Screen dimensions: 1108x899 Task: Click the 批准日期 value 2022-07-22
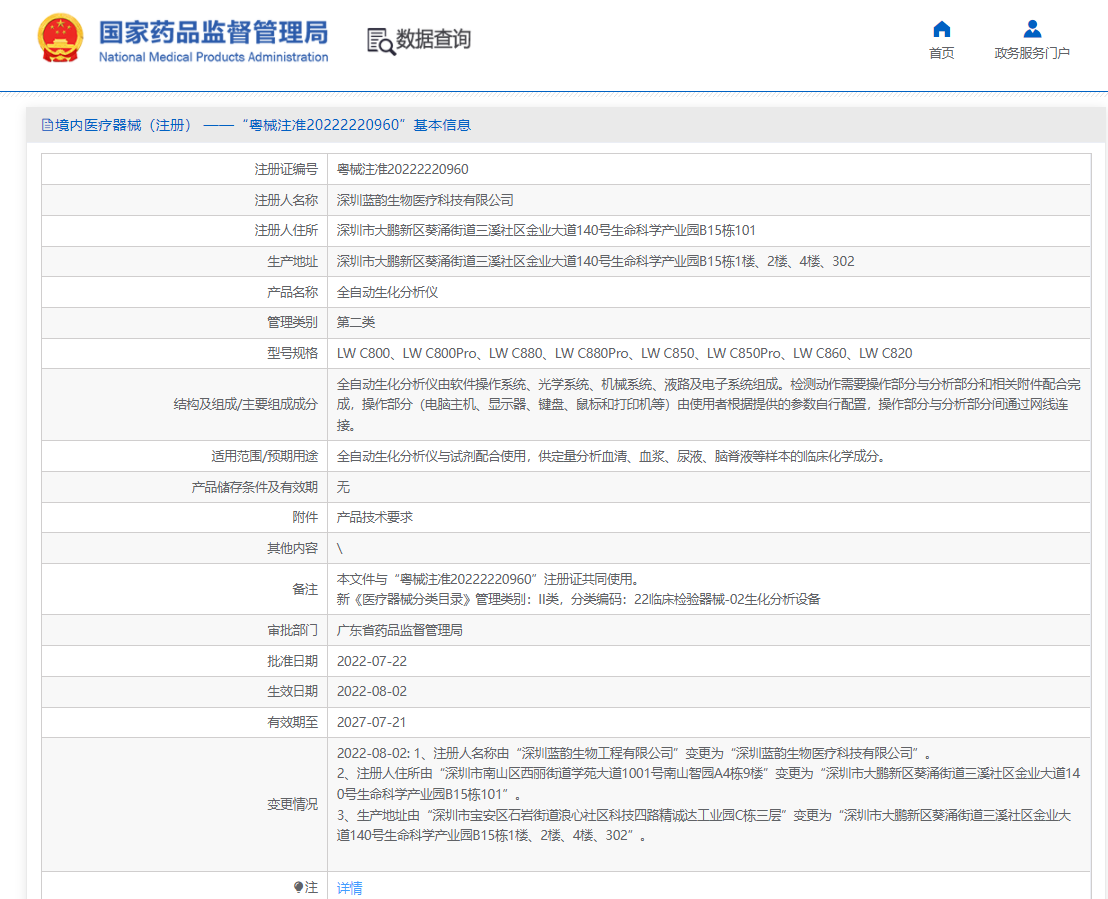pyautogui.click(x=371, y=661)
